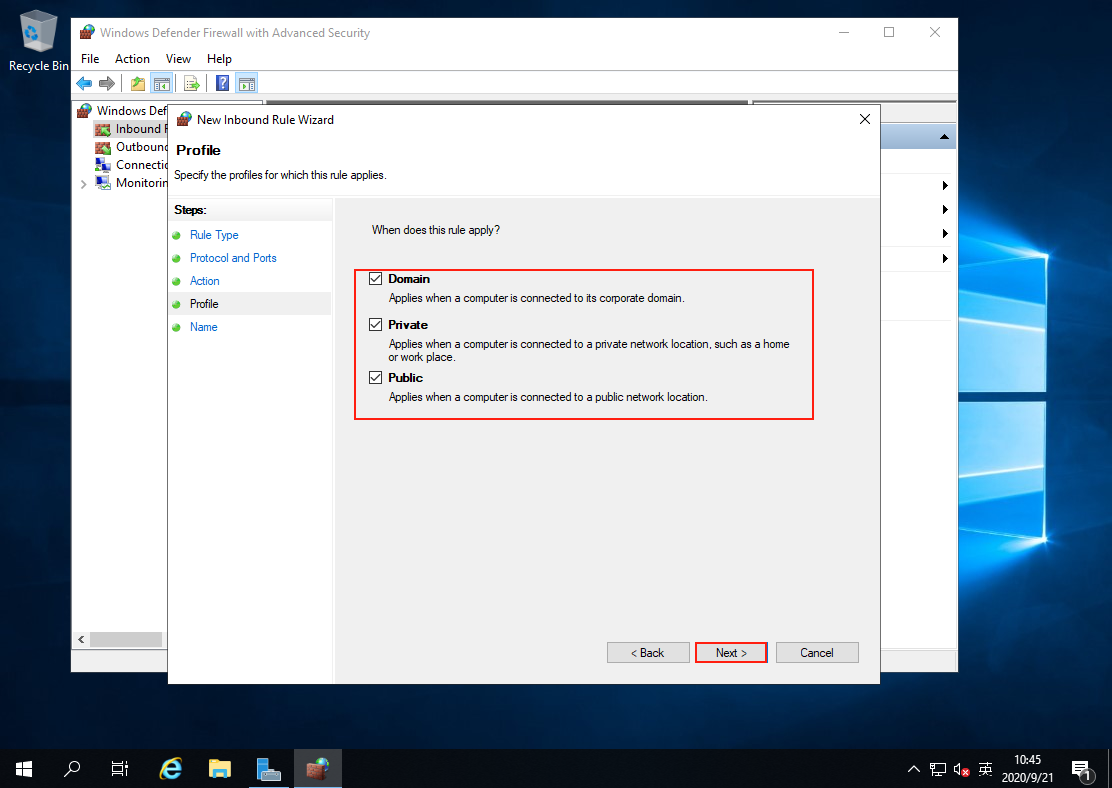Select Connection Security Rules tree item
The image size is (1112, 788).
[x=131, y=165]
